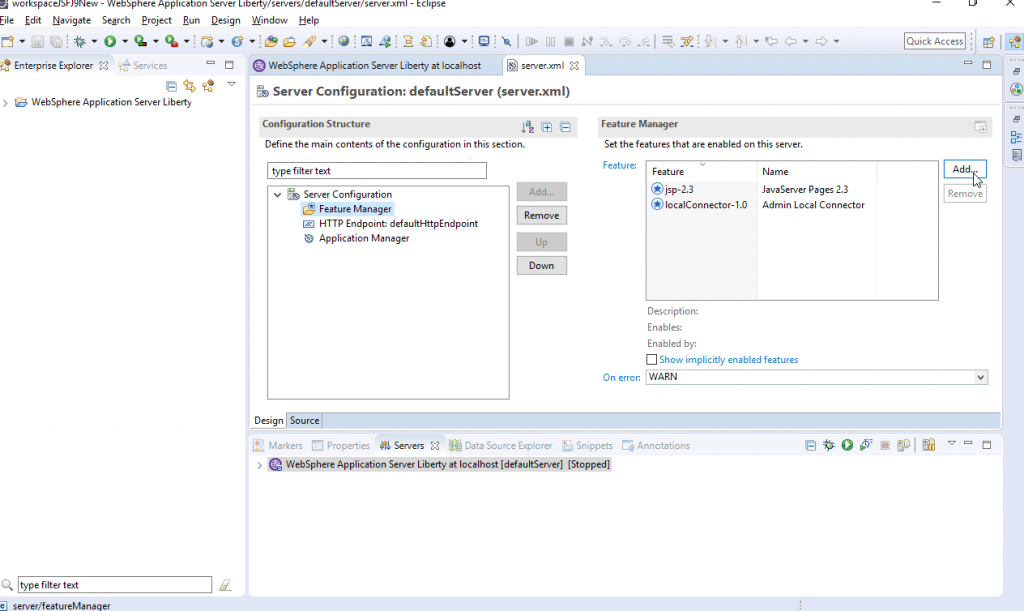Open Enterprise Explorer view menu triangle
The width and height of the screenshot is (1024, 611).
(x=231, y=84)
